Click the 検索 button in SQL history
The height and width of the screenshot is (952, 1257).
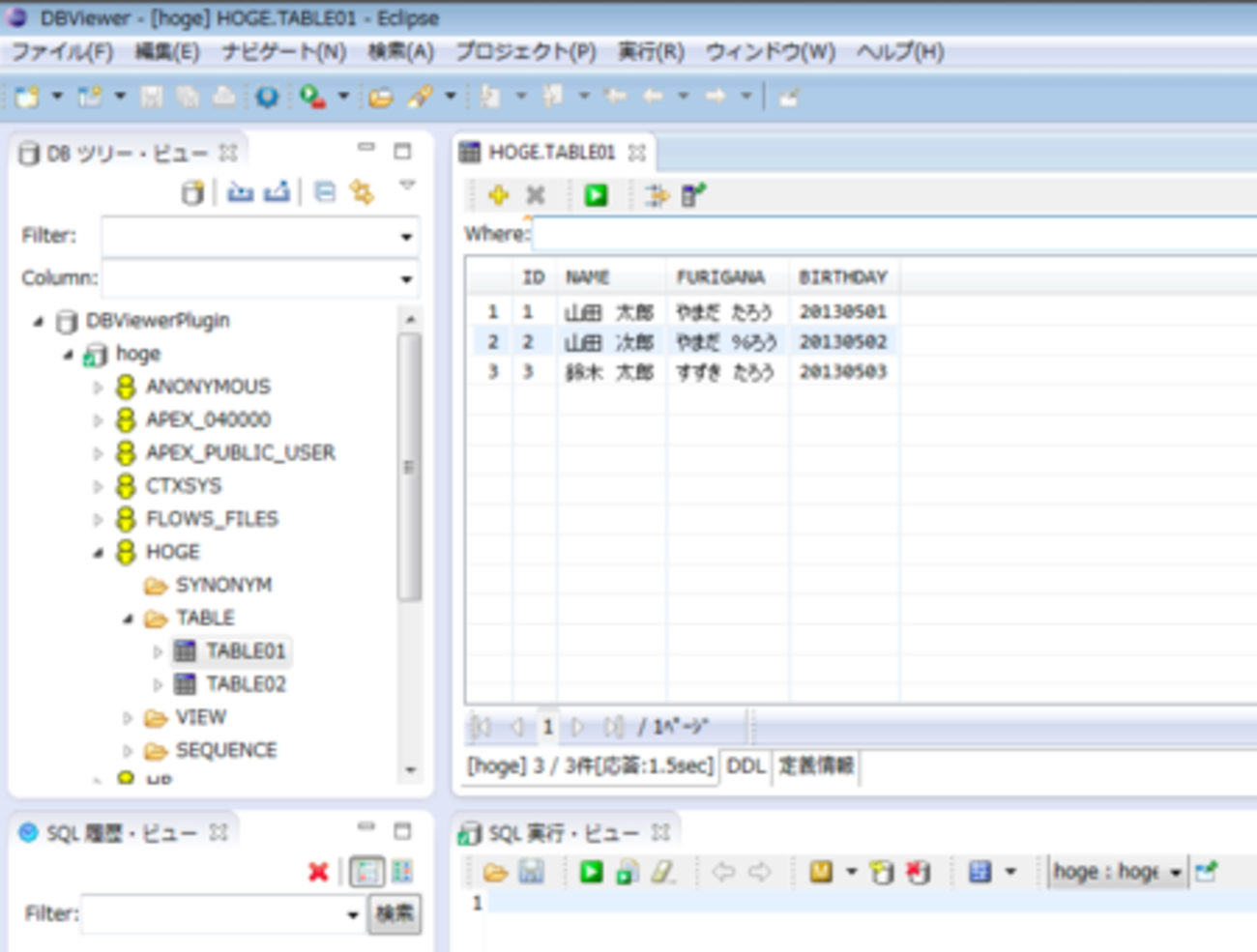coord(395,913)
